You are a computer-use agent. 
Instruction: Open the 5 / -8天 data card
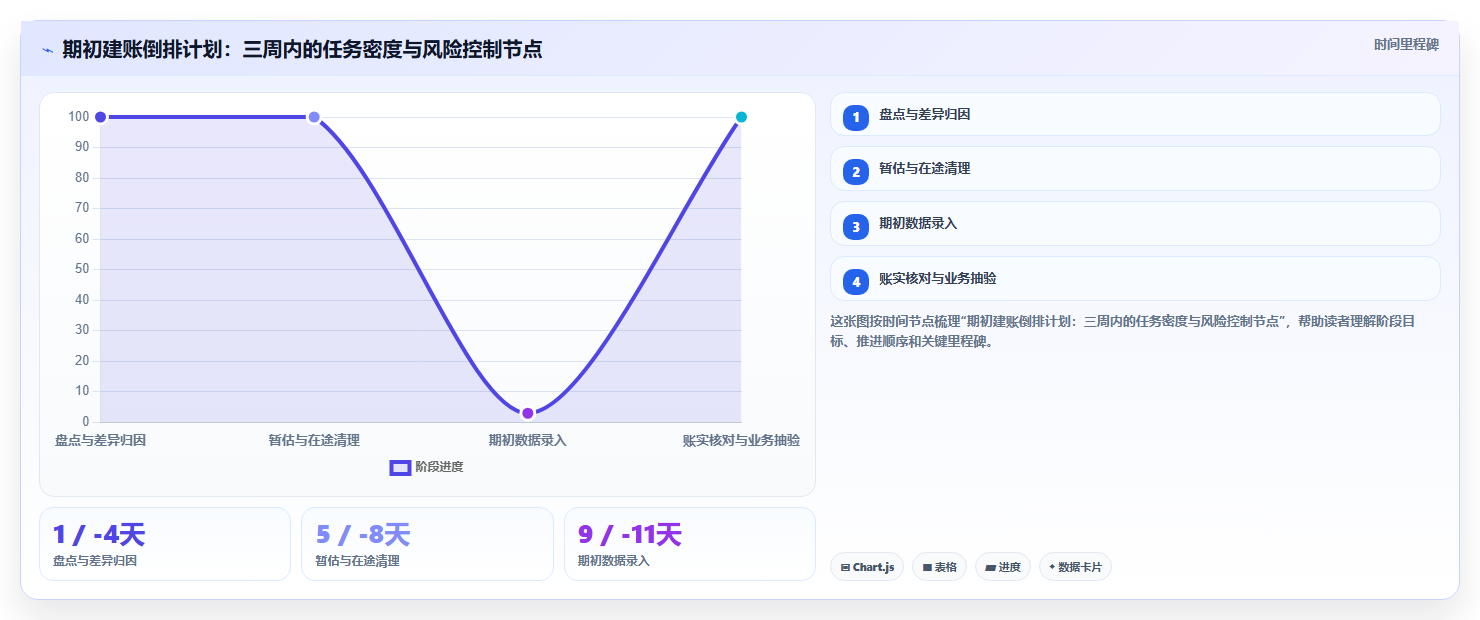pos(427,544)
